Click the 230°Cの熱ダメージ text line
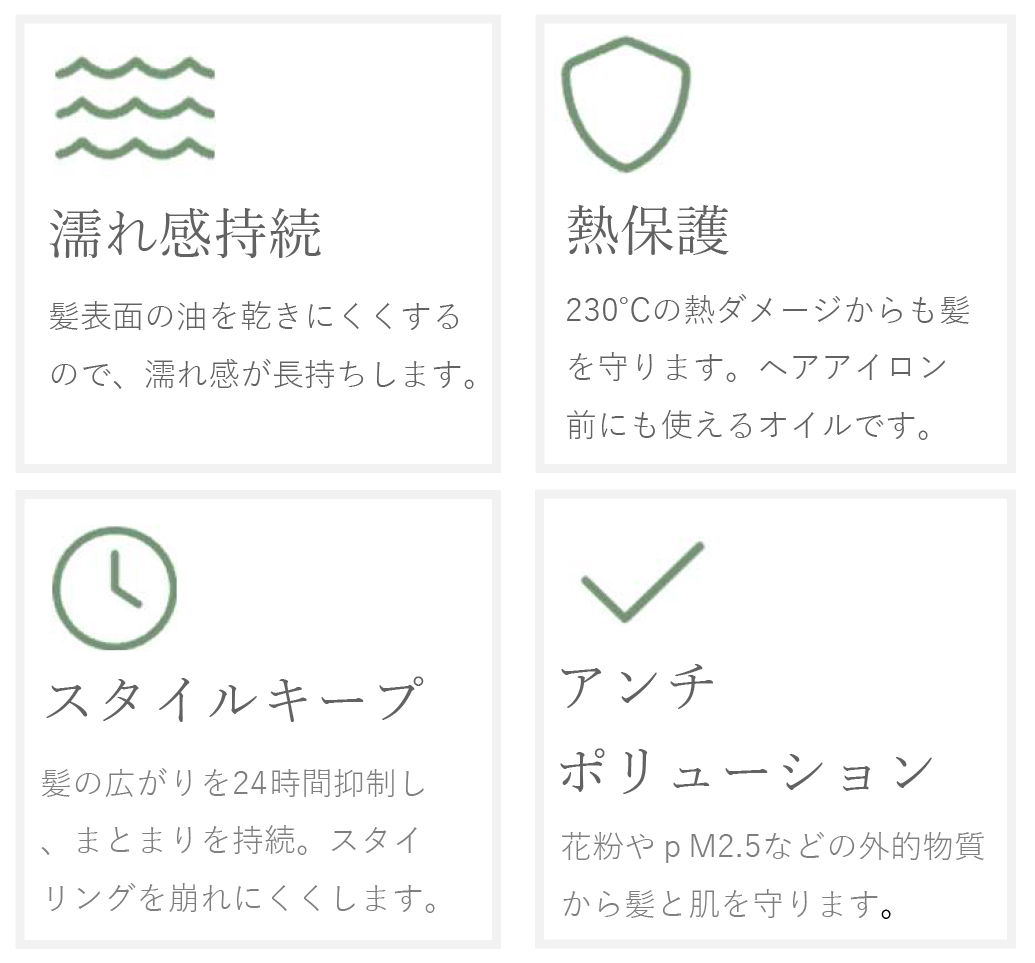The width and height of the screenshot is (1035, 963). tap(768, 310)
